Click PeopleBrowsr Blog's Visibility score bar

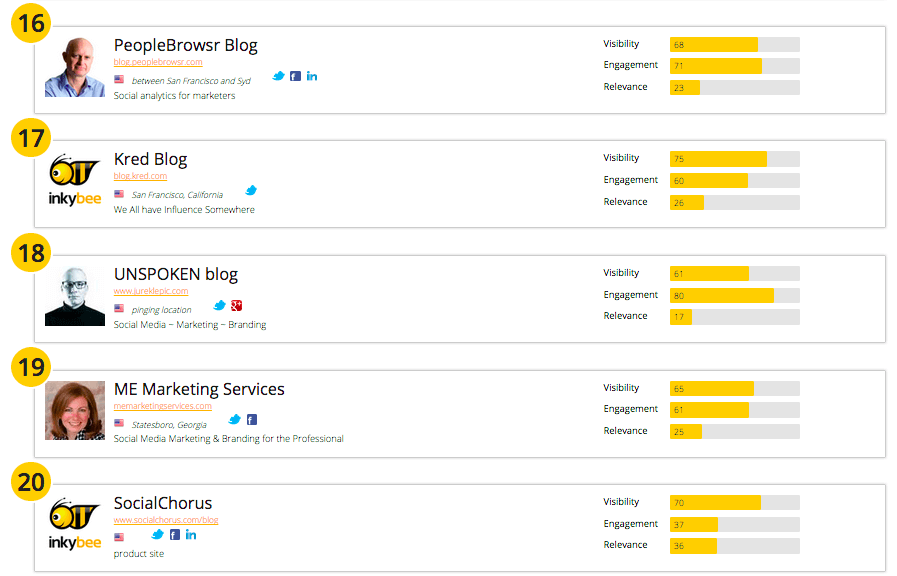click(734, 44)
